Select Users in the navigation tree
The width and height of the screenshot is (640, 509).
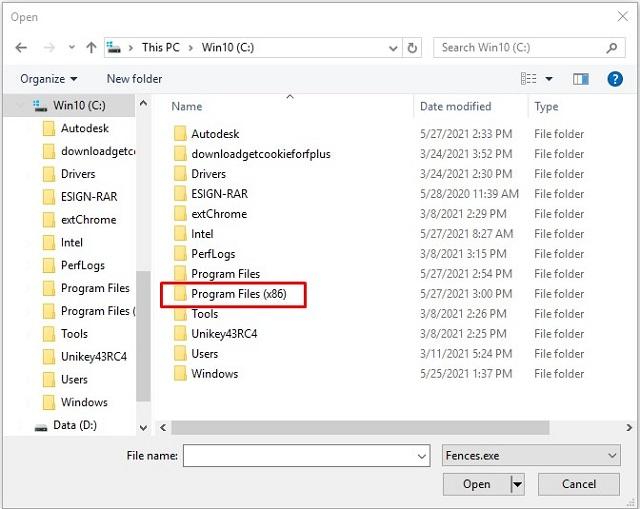[74, 380]
